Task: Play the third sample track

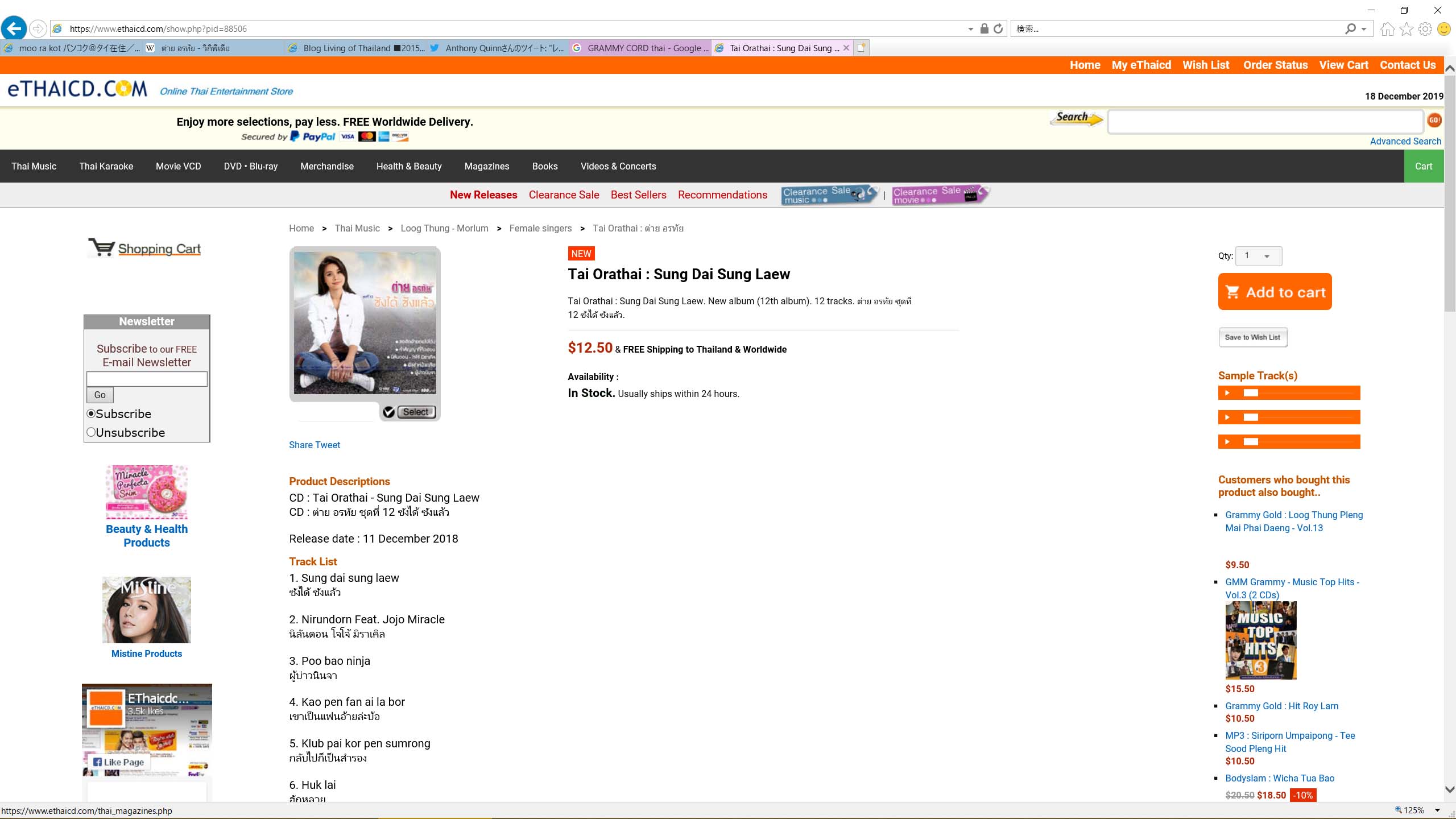Action: point(1227,442)
